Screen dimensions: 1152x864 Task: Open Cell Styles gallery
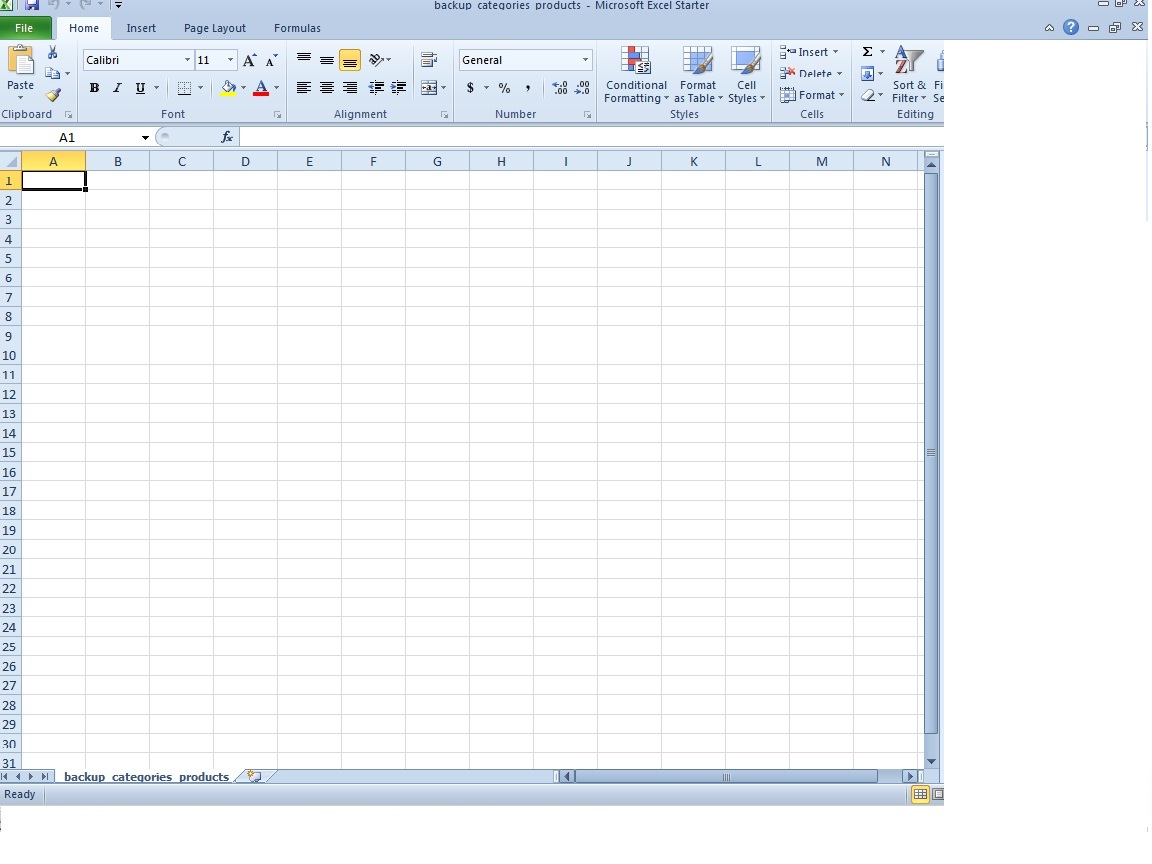[x=746, y=75]
